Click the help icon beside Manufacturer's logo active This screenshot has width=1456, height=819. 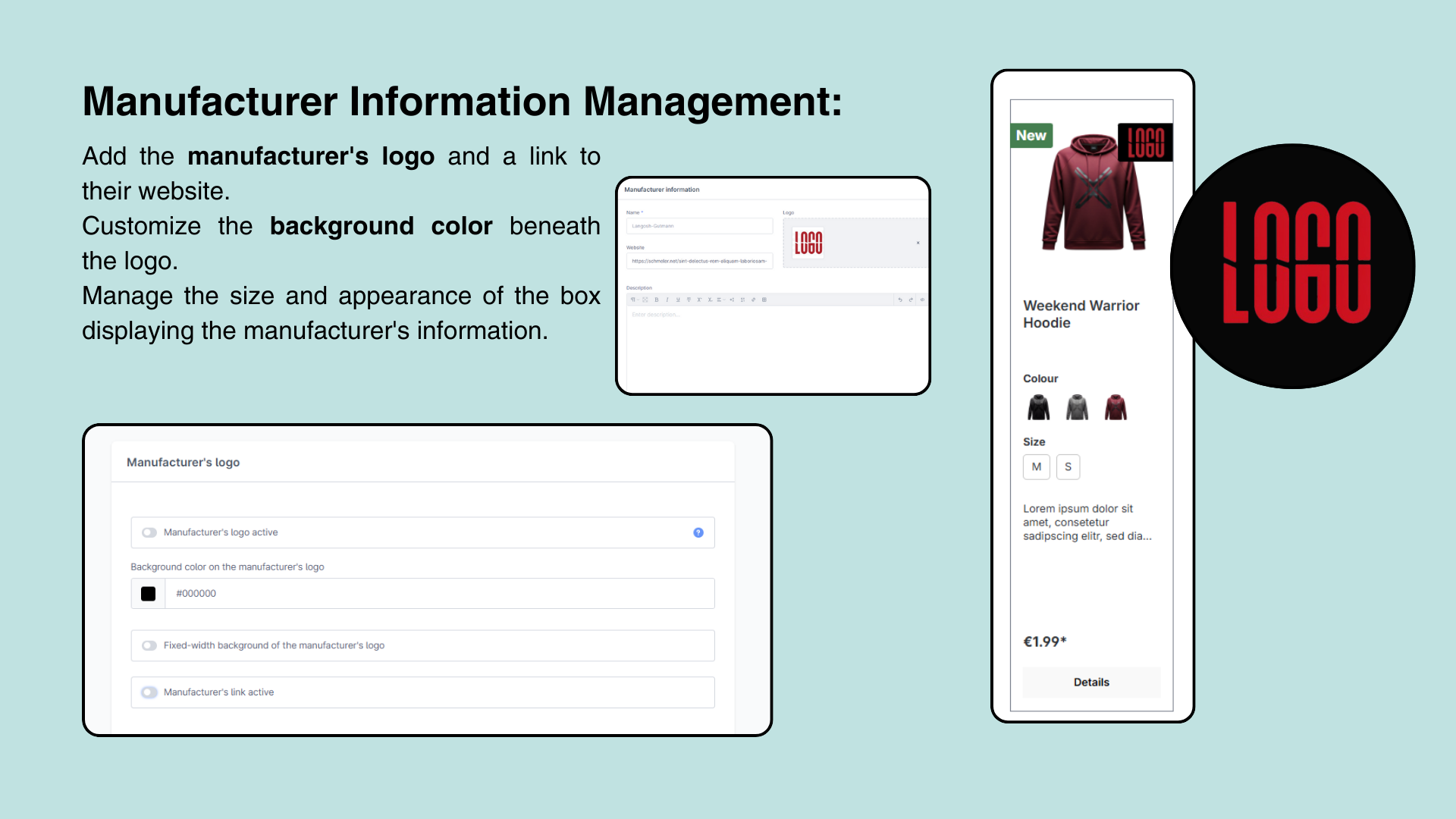click(x=698, y=532)
